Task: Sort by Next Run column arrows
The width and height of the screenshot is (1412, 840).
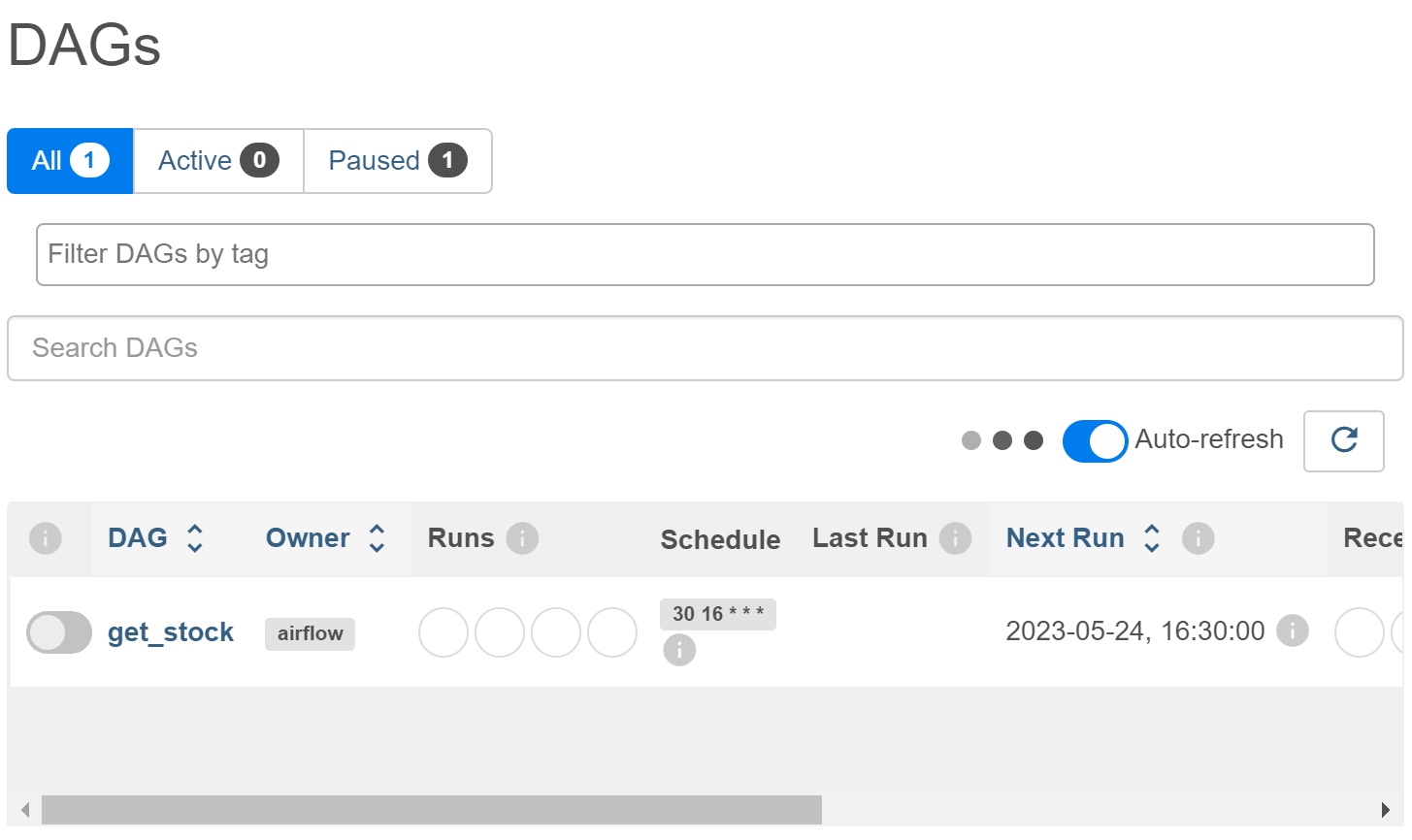Action: coord(1152,538)
